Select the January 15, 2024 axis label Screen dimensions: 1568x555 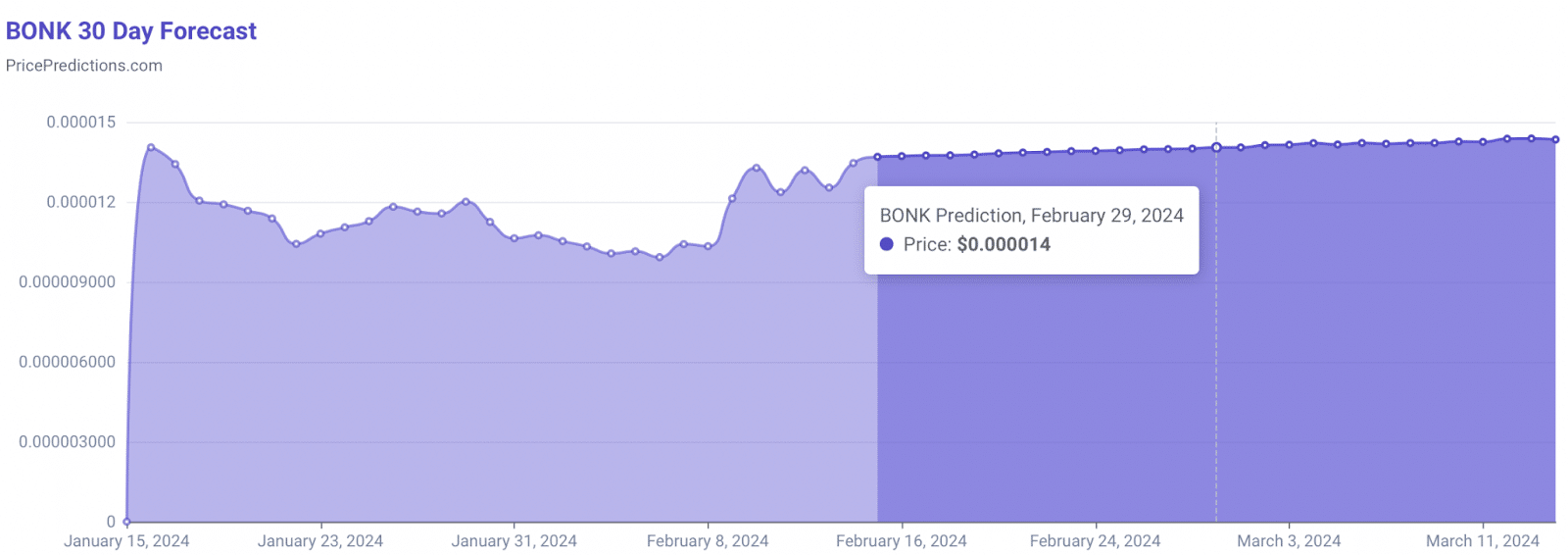[126, 541]
